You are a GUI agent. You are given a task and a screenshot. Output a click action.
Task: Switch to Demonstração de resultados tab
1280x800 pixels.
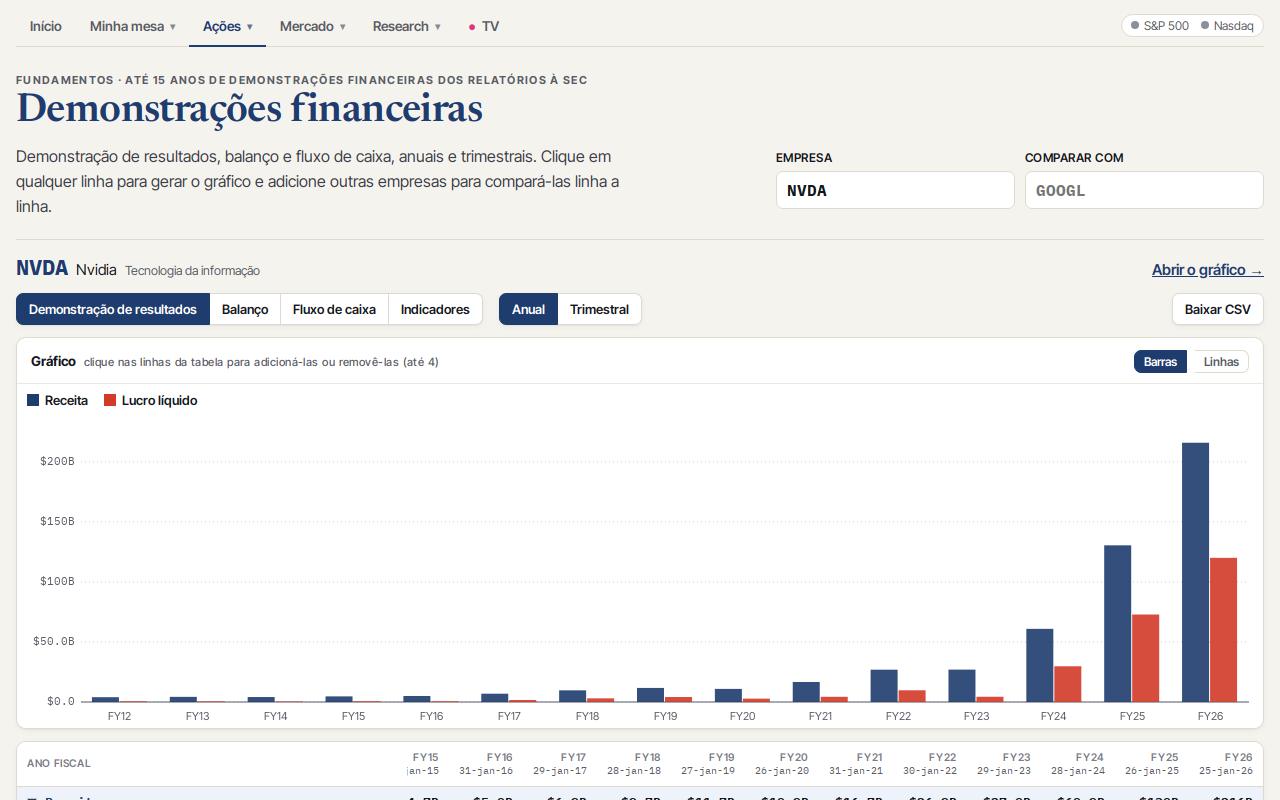(113, 309)
